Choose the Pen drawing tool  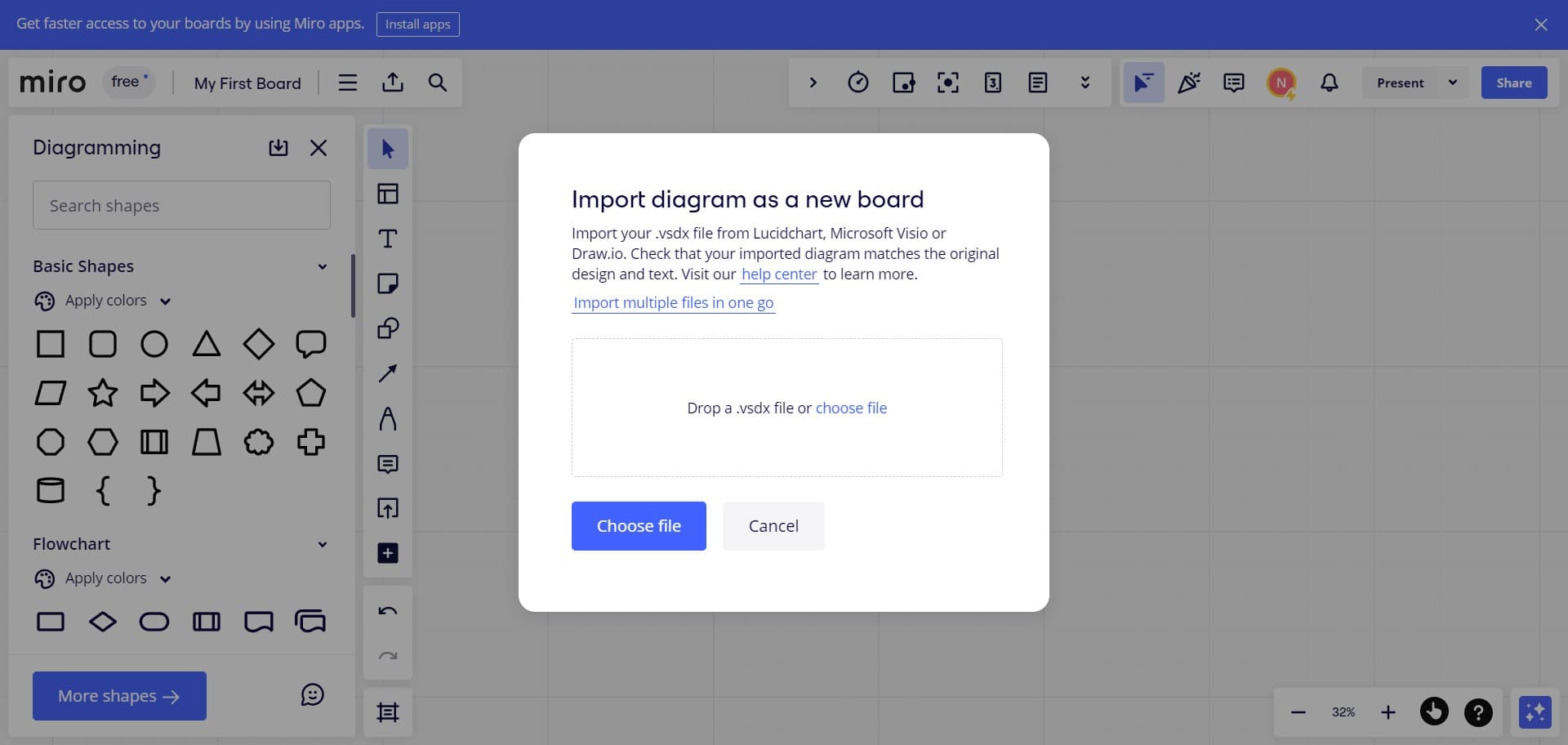388,418
